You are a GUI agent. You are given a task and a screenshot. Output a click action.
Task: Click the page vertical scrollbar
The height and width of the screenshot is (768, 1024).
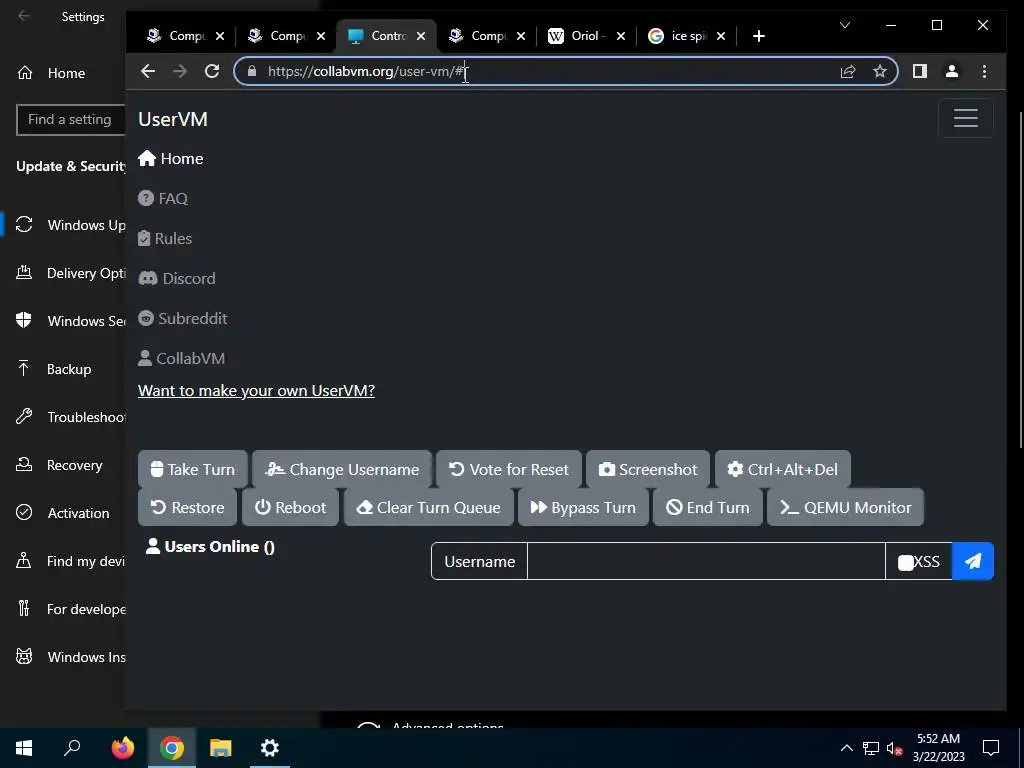click(1020, 281)
